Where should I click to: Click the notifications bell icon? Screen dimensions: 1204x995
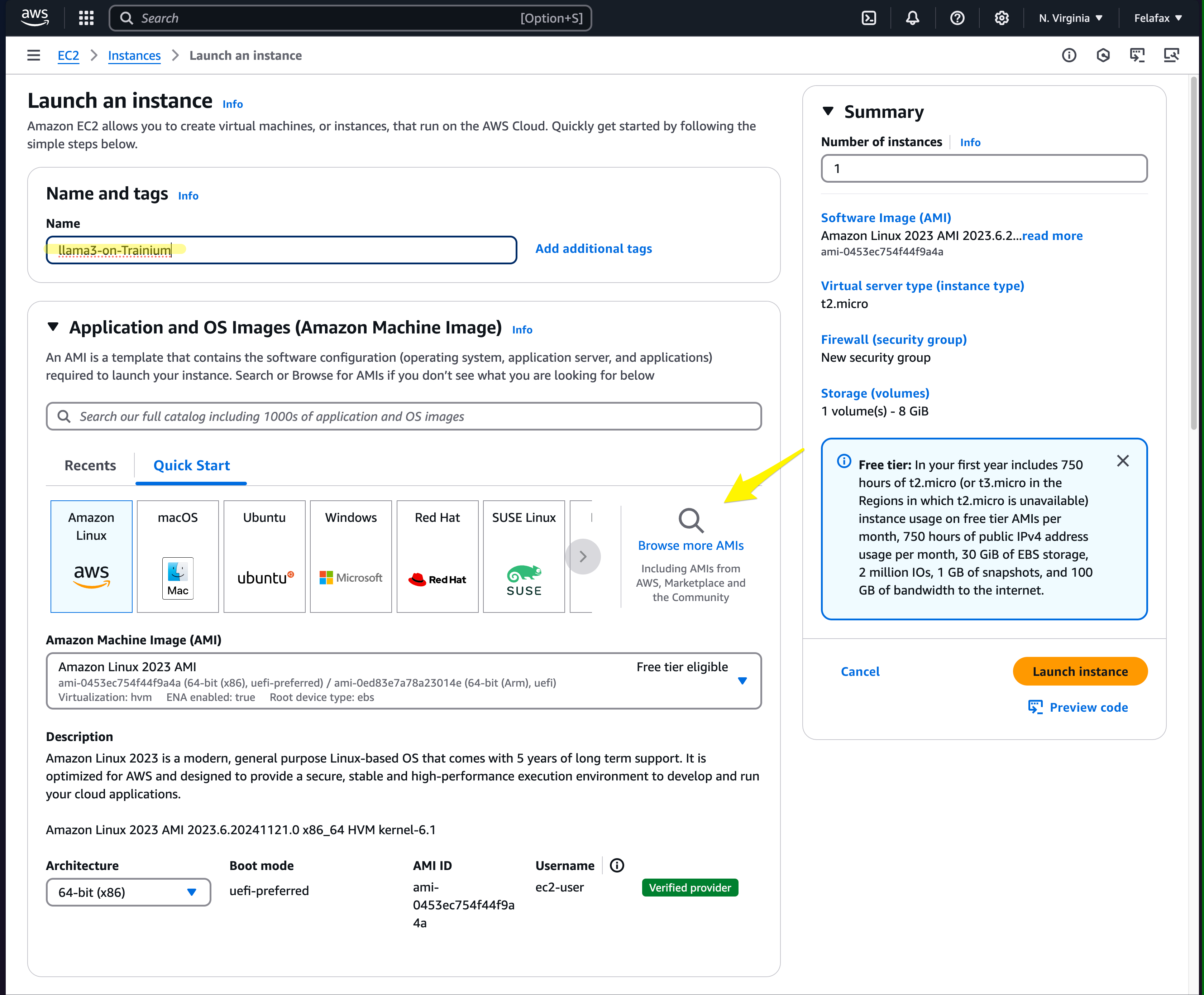coord(912,18)
